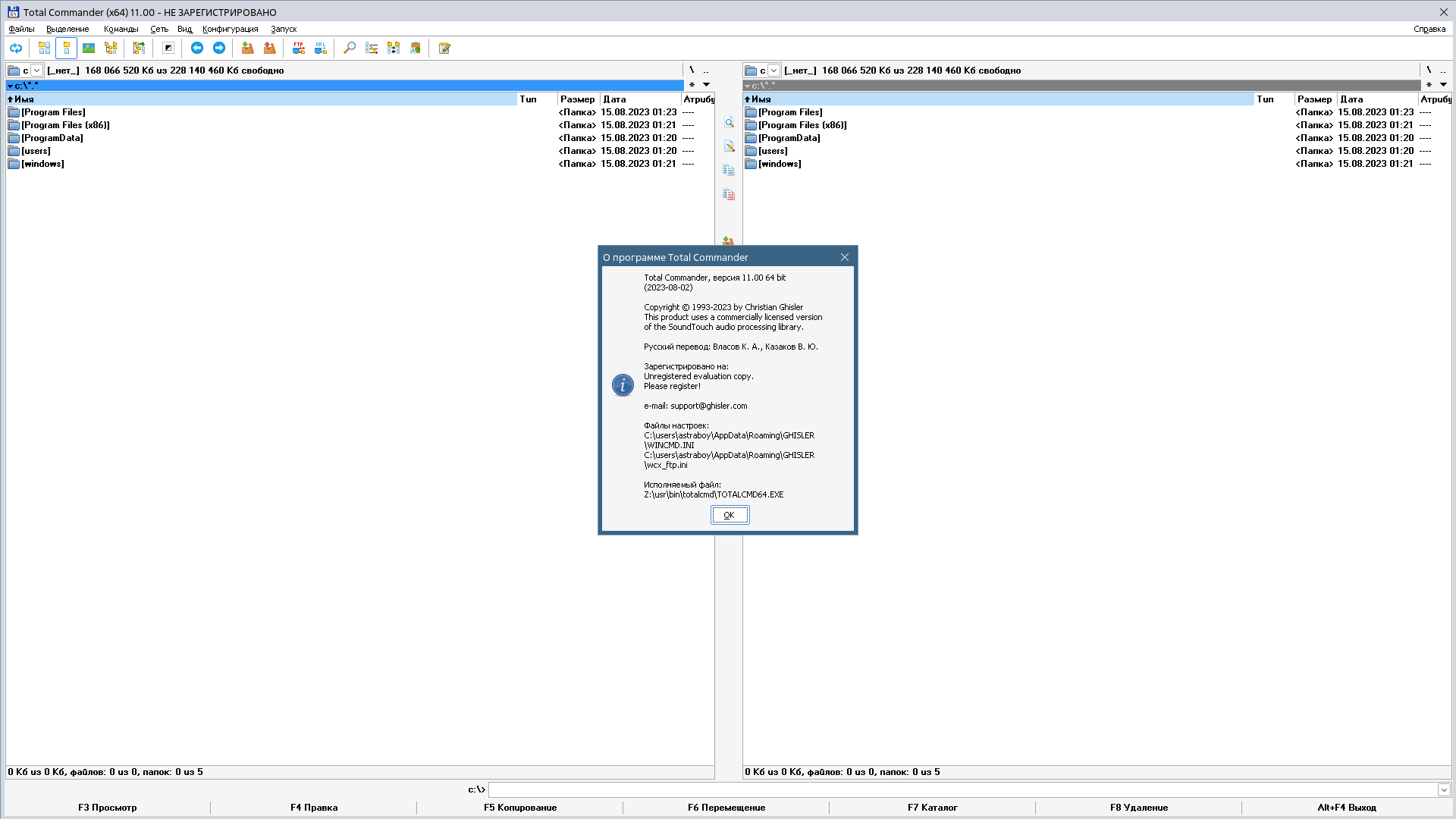Open the Запуск menu
The image size is (1456, 819).
click(x=284, y=29)
